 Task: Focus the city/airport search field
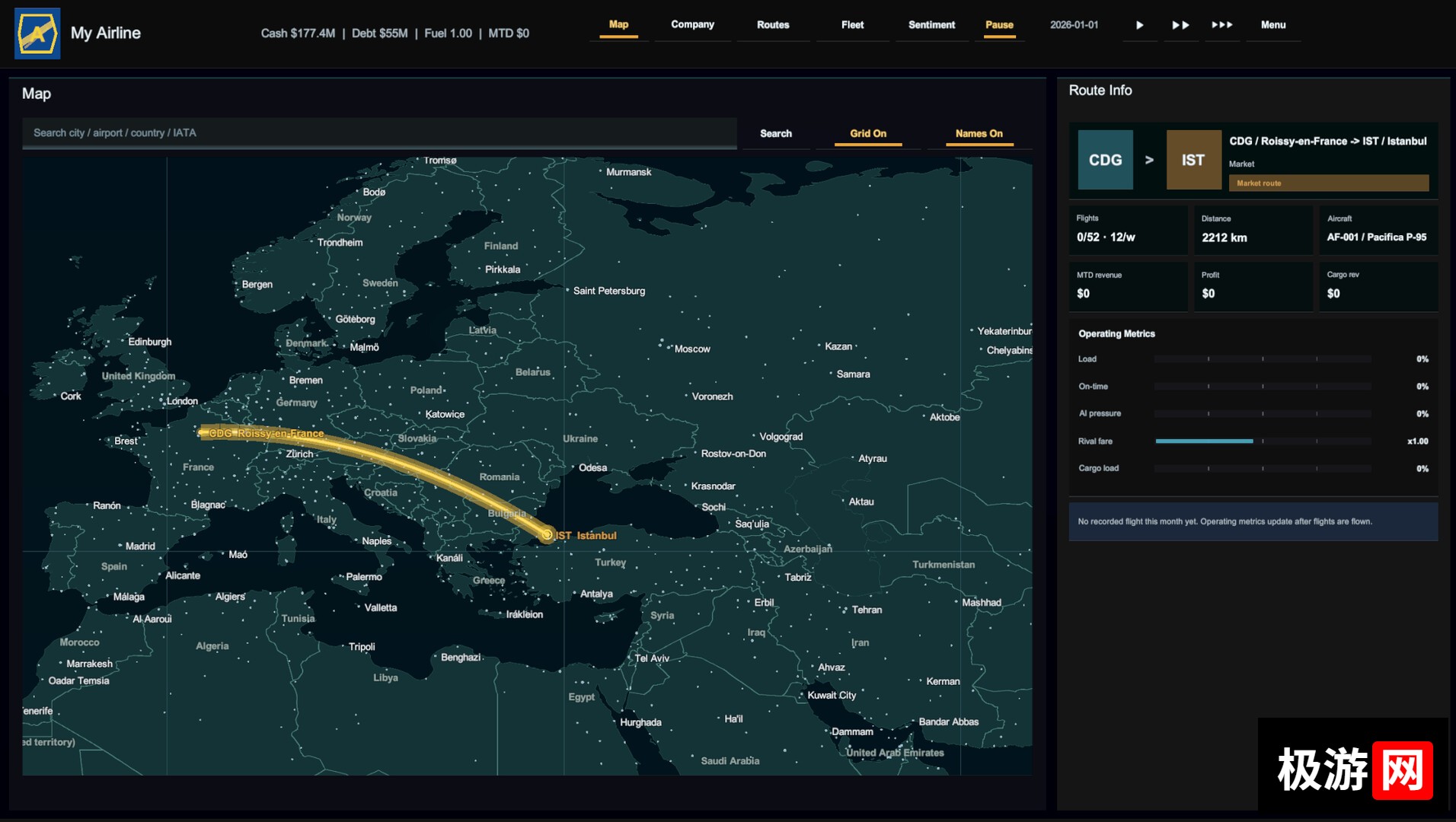pos(379,132)
